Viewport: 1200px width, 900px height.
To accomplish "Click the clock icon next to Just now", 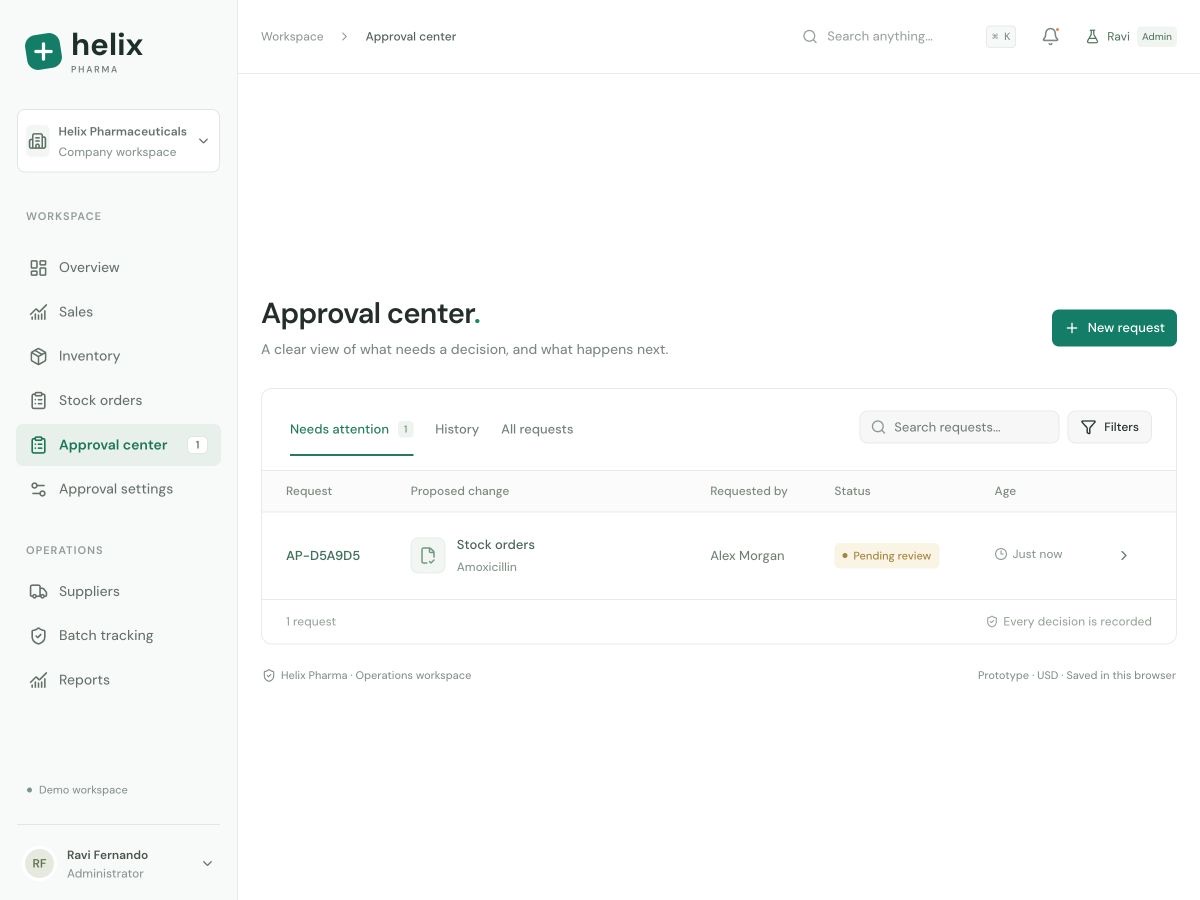I will (1000, 554).
